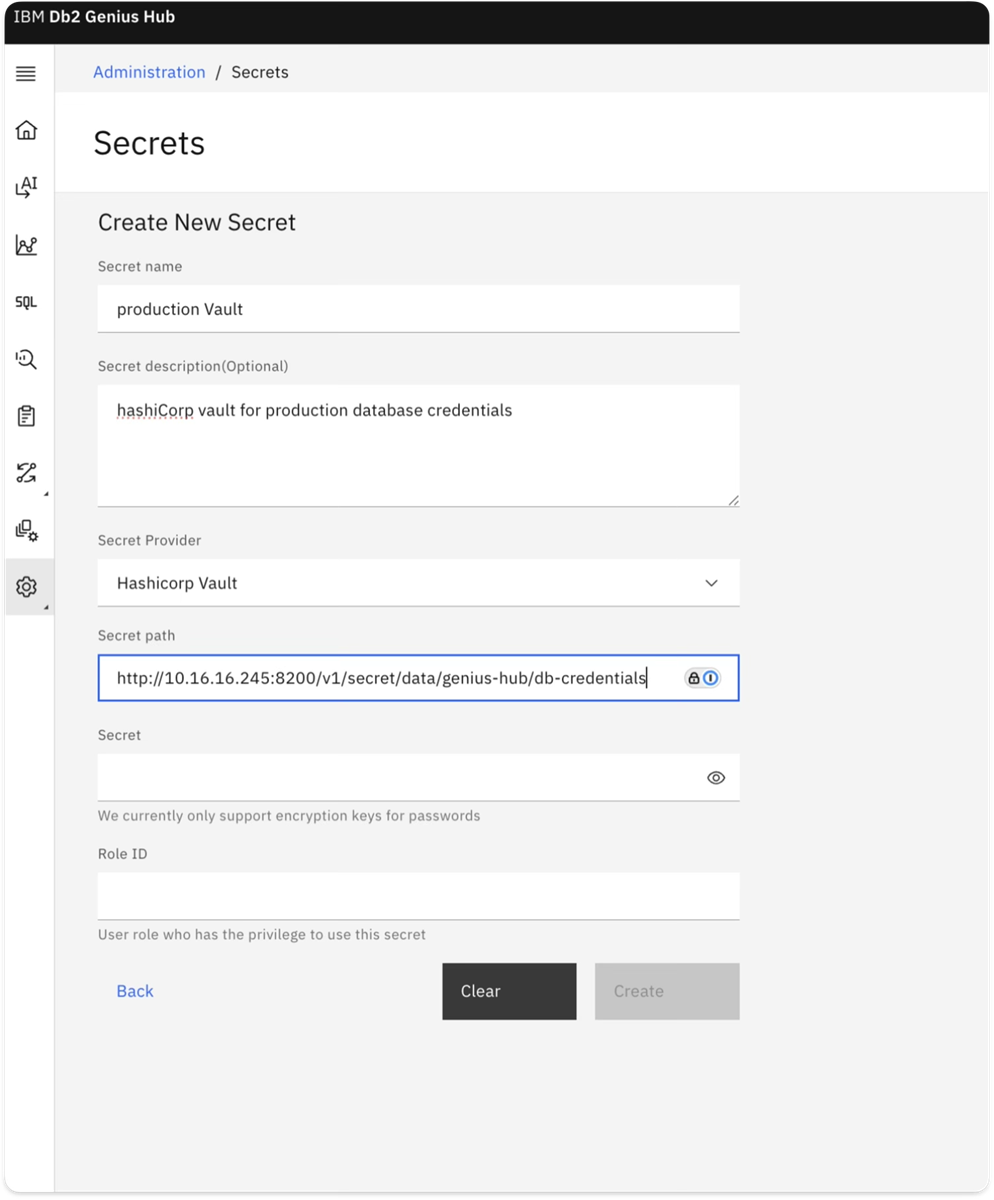This screenshot has height=1200, width=994.
Task: Click the Administration breadcrumb link
Action: (149, 72)
